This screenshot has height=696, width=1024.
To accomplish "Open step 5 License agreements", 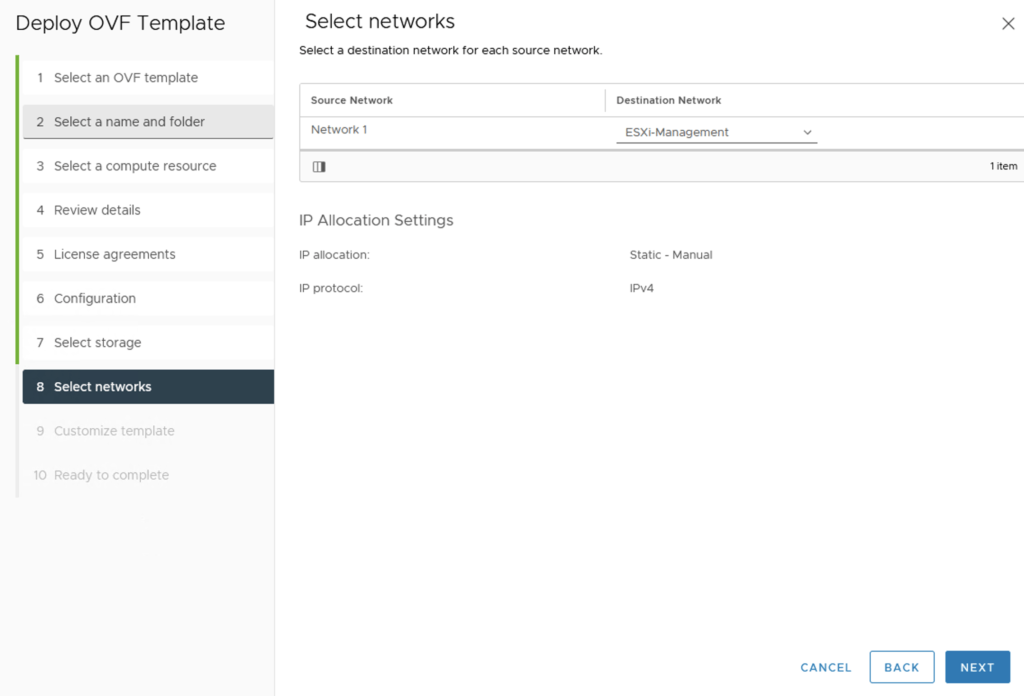I will tap(114, 254).
